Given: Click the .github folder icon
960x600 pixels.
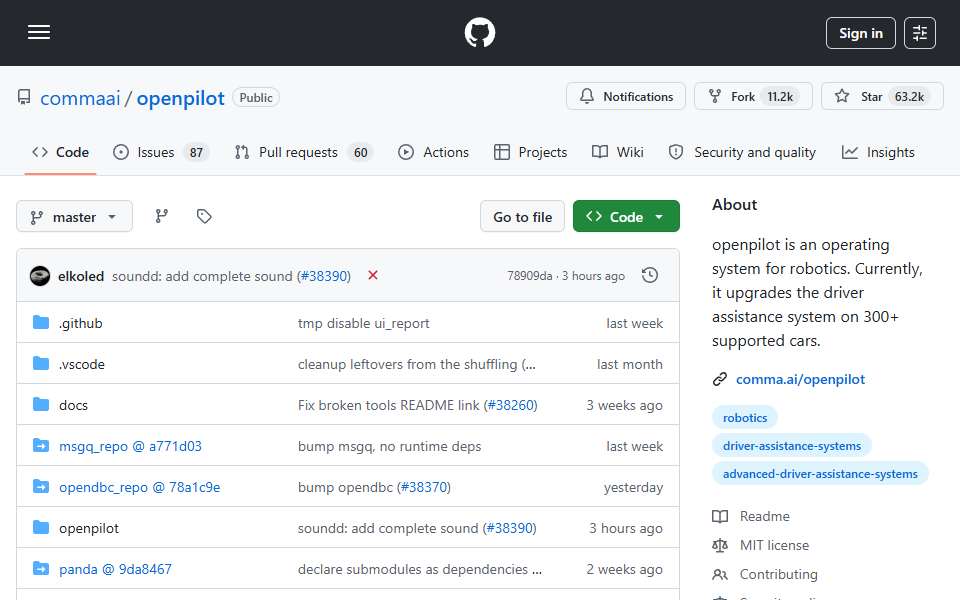Looking at the screenshot, I should pos(41,323).
